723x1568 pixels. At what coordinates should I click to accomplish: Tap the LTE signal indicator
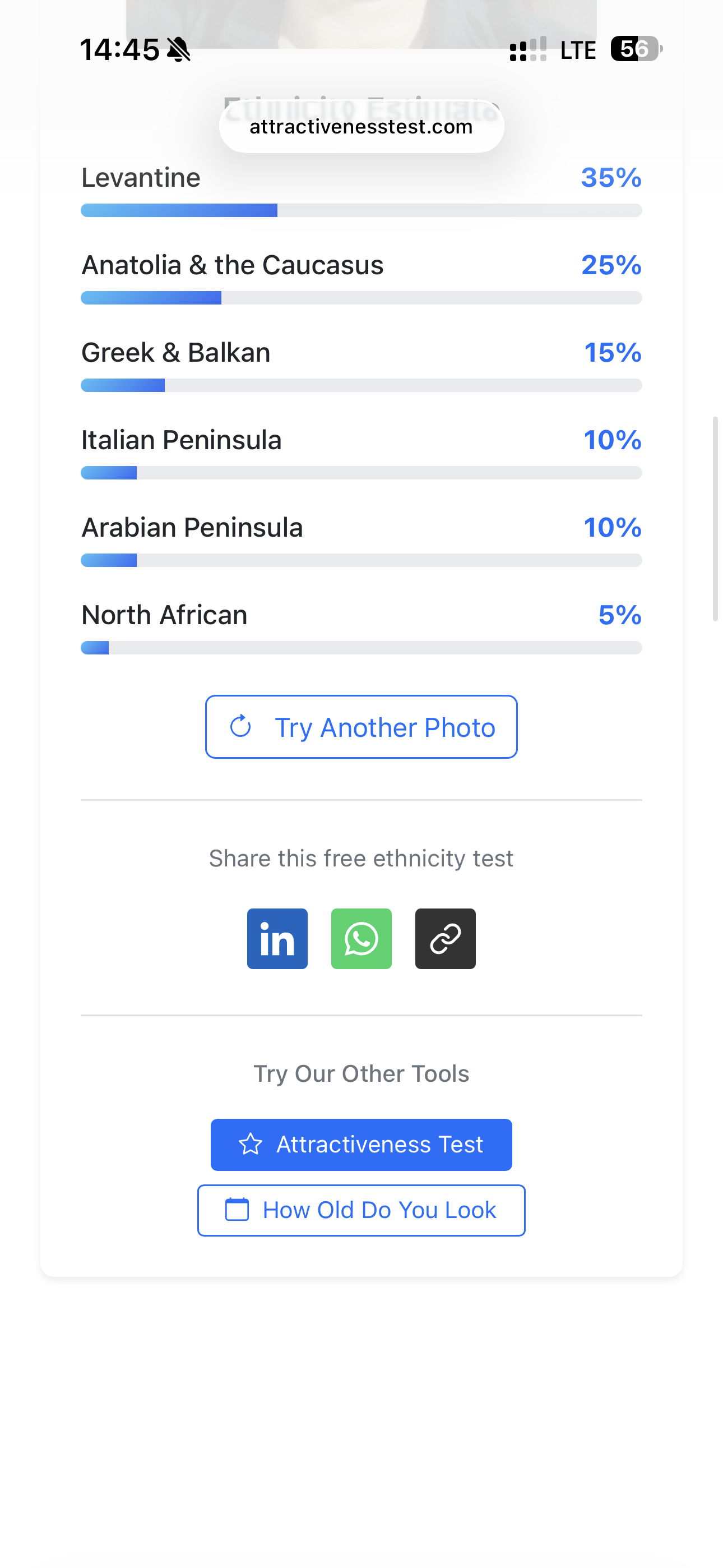point(577,50)
